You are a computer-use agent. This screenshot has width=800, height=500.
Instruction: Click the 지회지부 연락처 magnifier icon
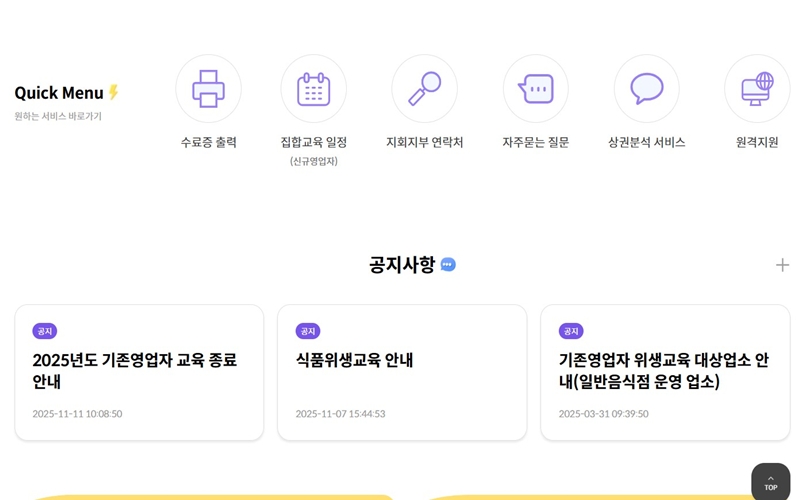(x=424, y=89)
